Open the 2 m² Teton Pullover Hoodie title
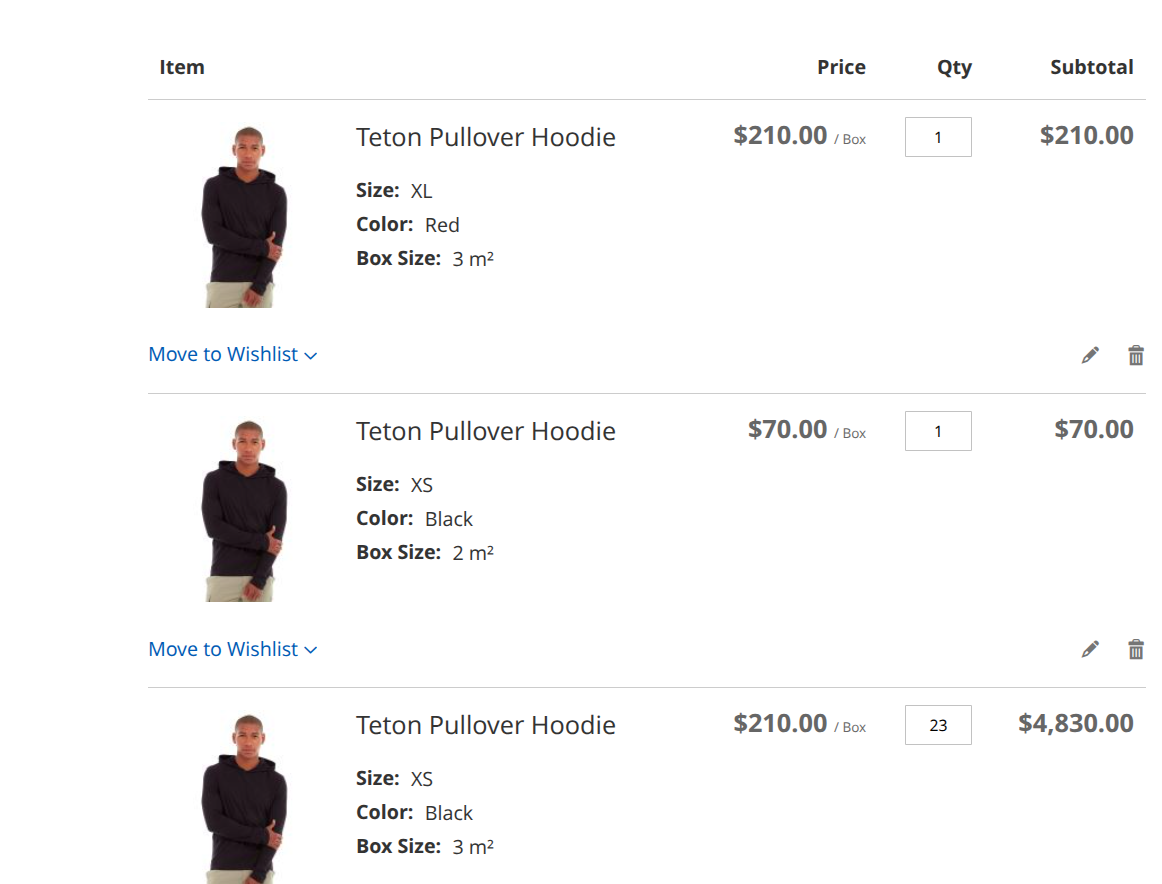The height and width of the screenshot is (884, 1162). [485, 431]
